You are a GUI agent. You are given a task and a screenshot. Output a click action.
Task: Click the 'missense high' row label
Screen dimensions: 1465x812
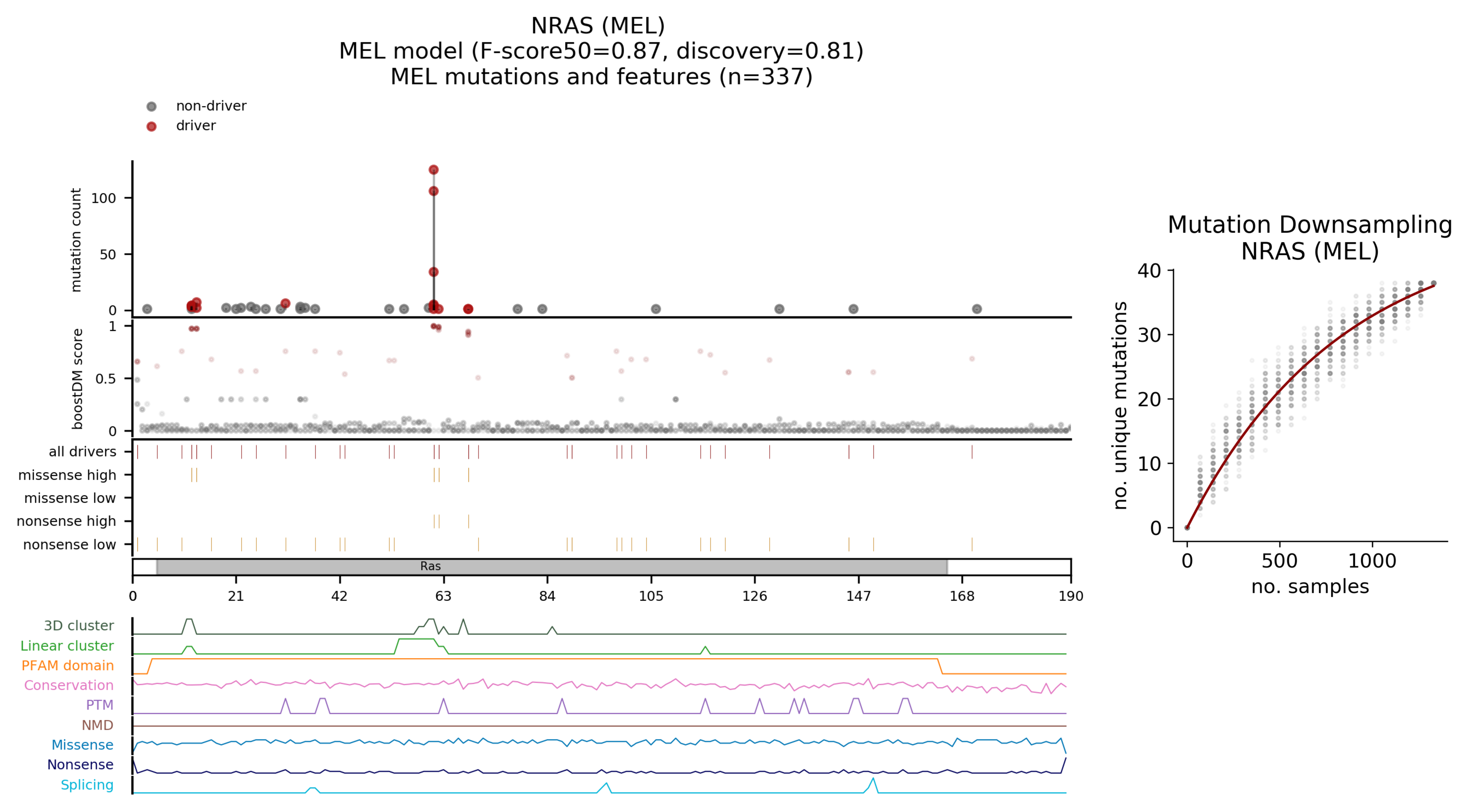[x=67, y=475]
